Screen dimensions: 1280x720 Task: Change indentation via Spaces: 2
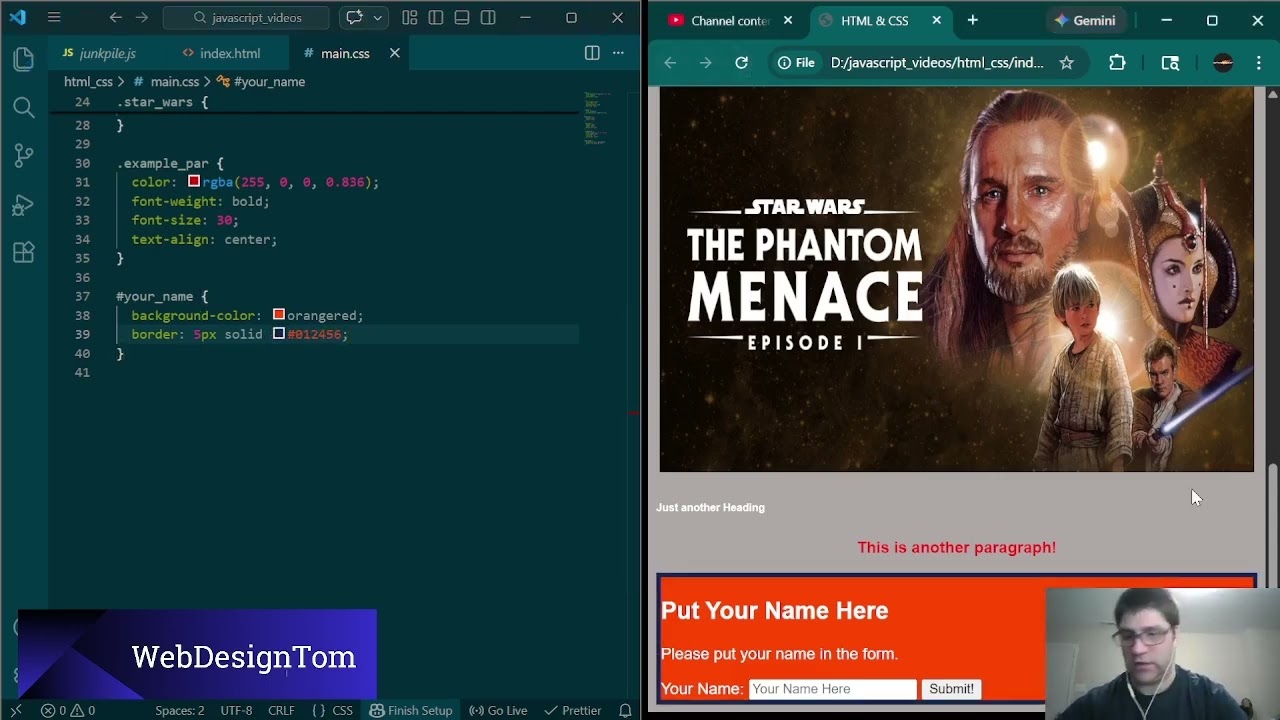tap(180, 711)
